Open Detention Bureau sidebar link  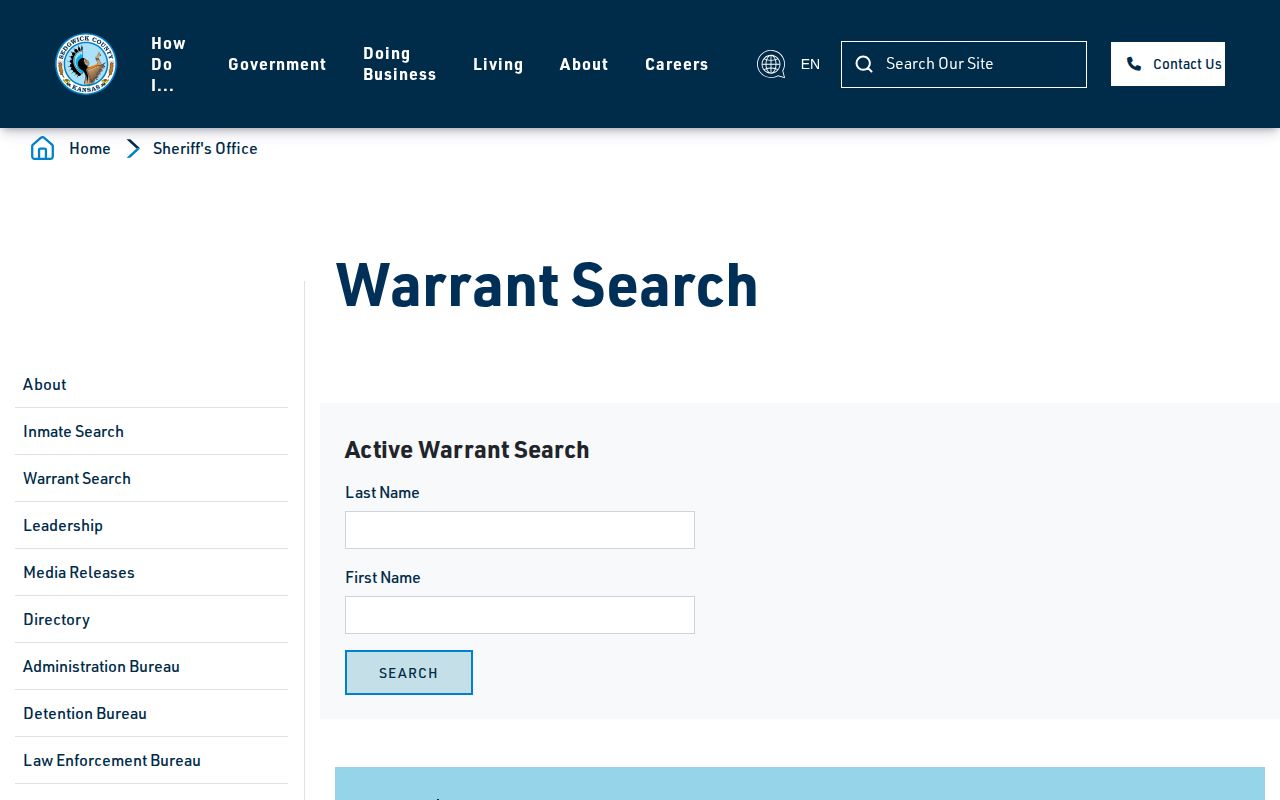tap(151, 713)
